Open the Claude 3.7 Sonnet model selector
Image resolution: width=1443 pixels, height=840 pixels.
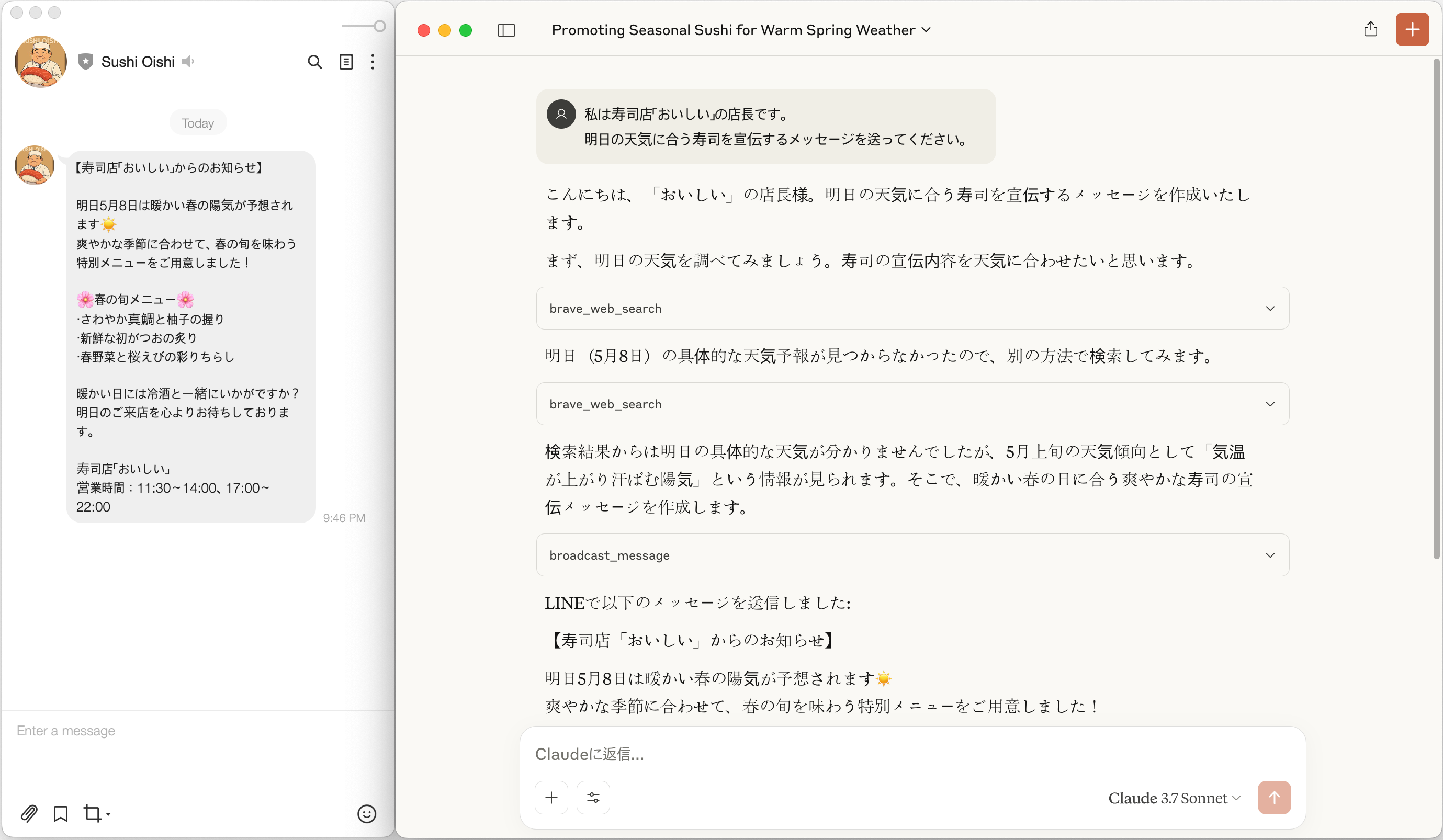pyautogui.click(x=1174, y=798)
